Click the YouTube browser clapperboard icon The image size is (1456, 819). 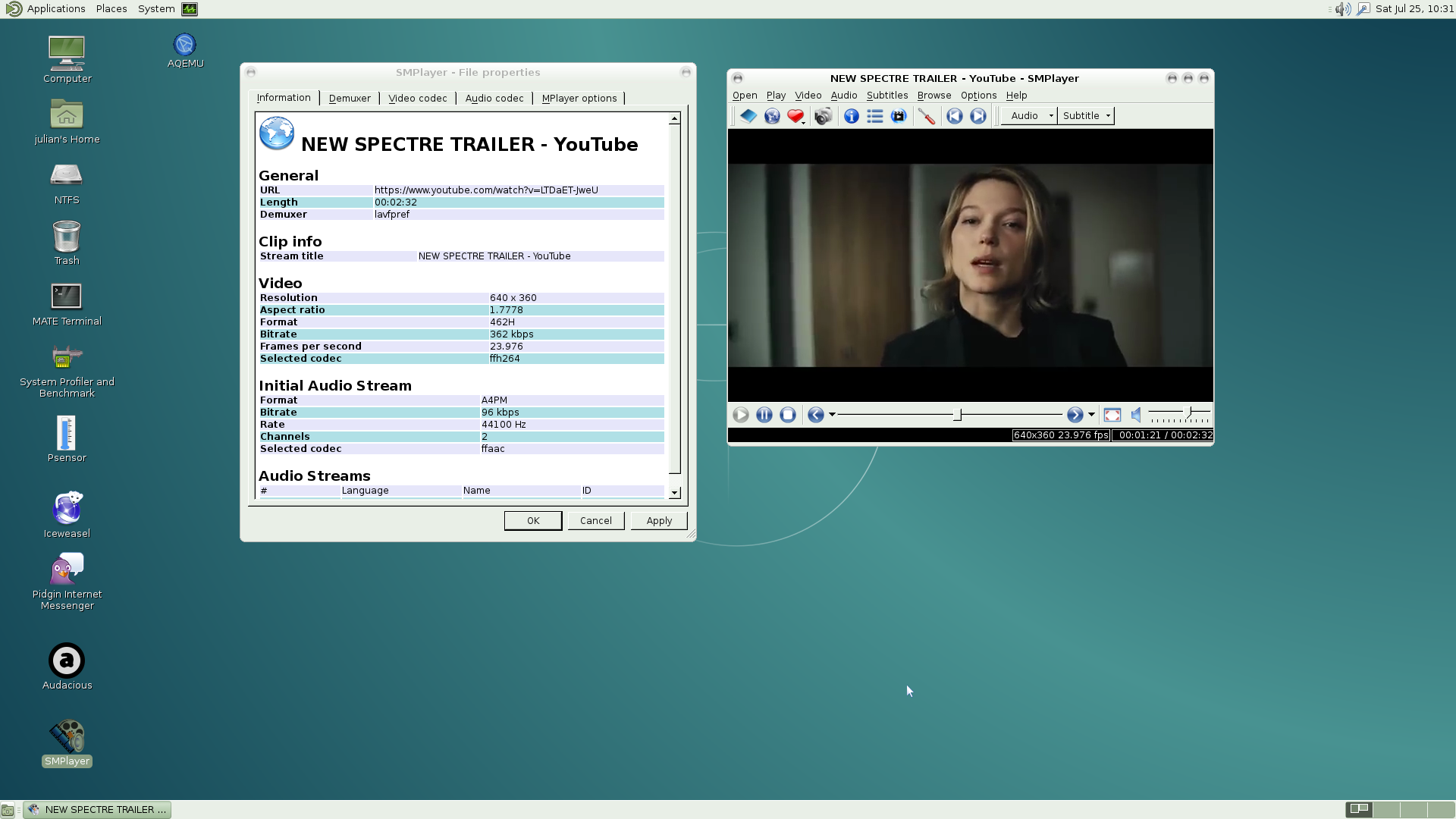(899, 116)
